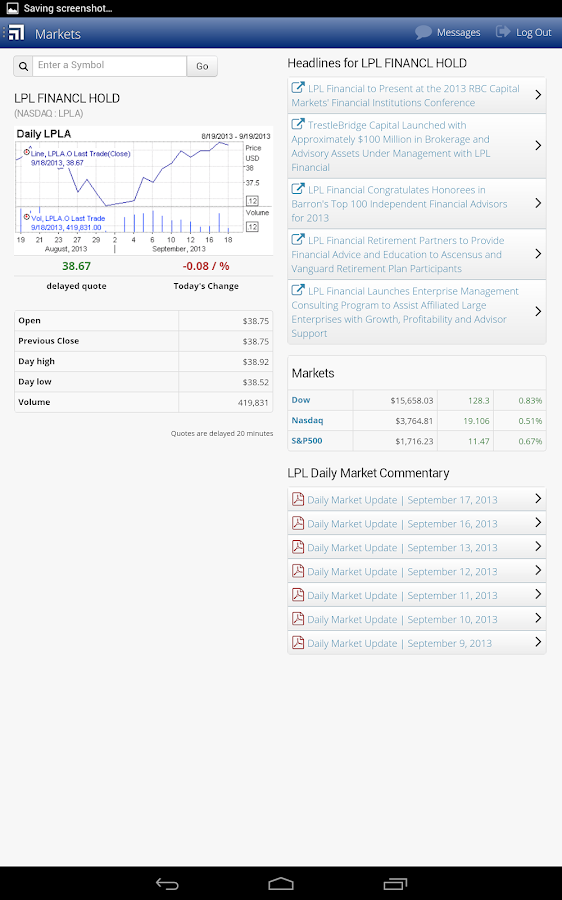Viewport: 562px width, 900px height.
Task: Tap PDF icon for September 9, 2013 update
Action: (298, 642)
